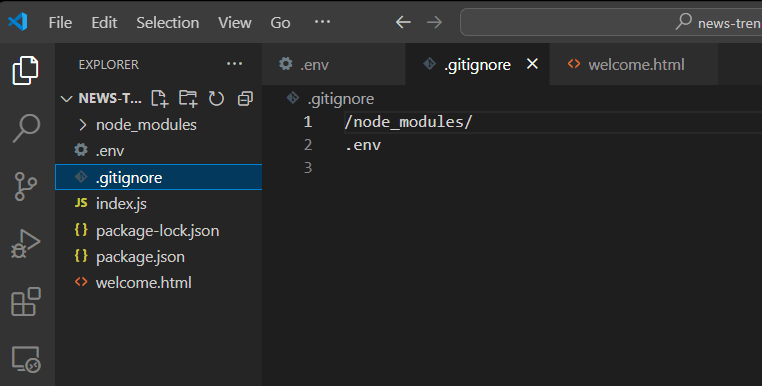
Task: Open package-lock.json in Explorer tree
Action: tap(157, 230)
